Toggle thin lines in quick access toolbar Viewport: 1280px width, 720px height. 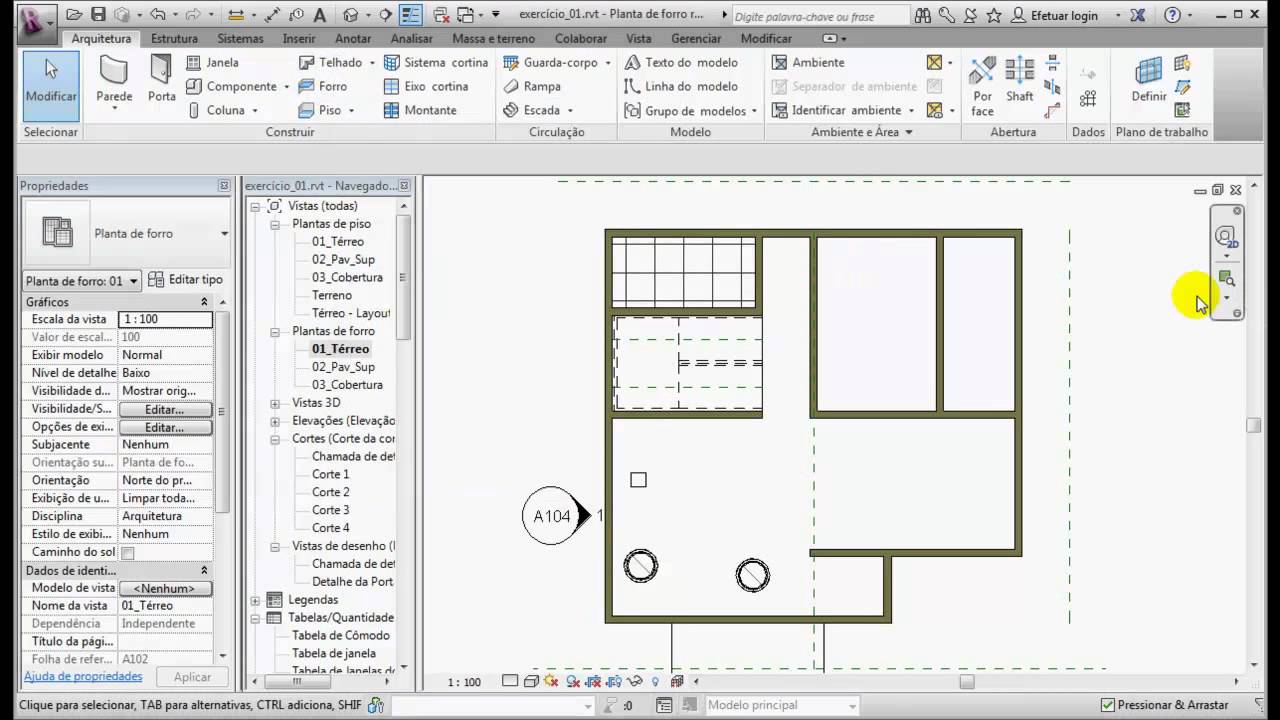[410, 15]
